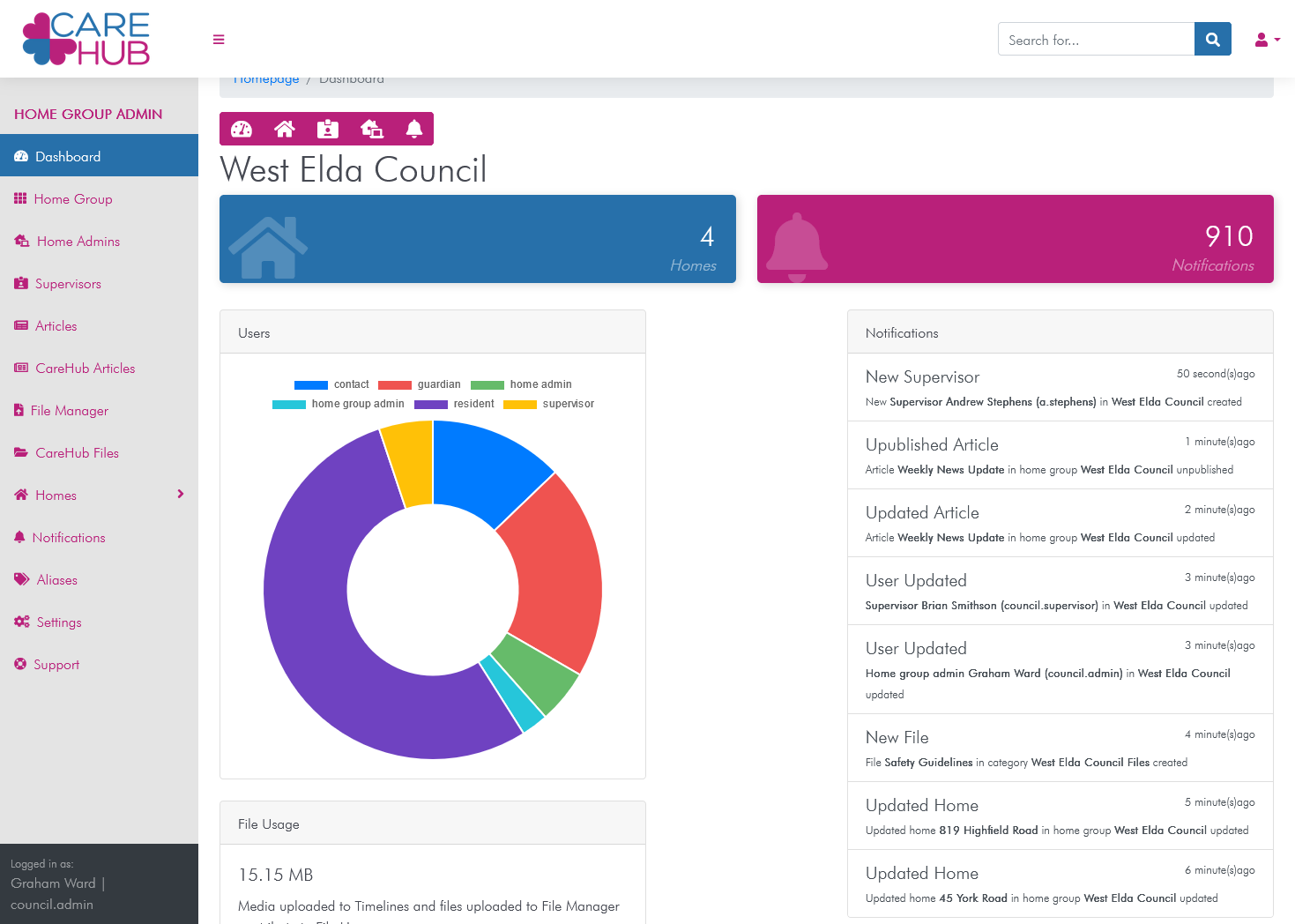Open File Manager from sidebar
The width and height of the screenshot is (1295, 924).
(99, 410)
